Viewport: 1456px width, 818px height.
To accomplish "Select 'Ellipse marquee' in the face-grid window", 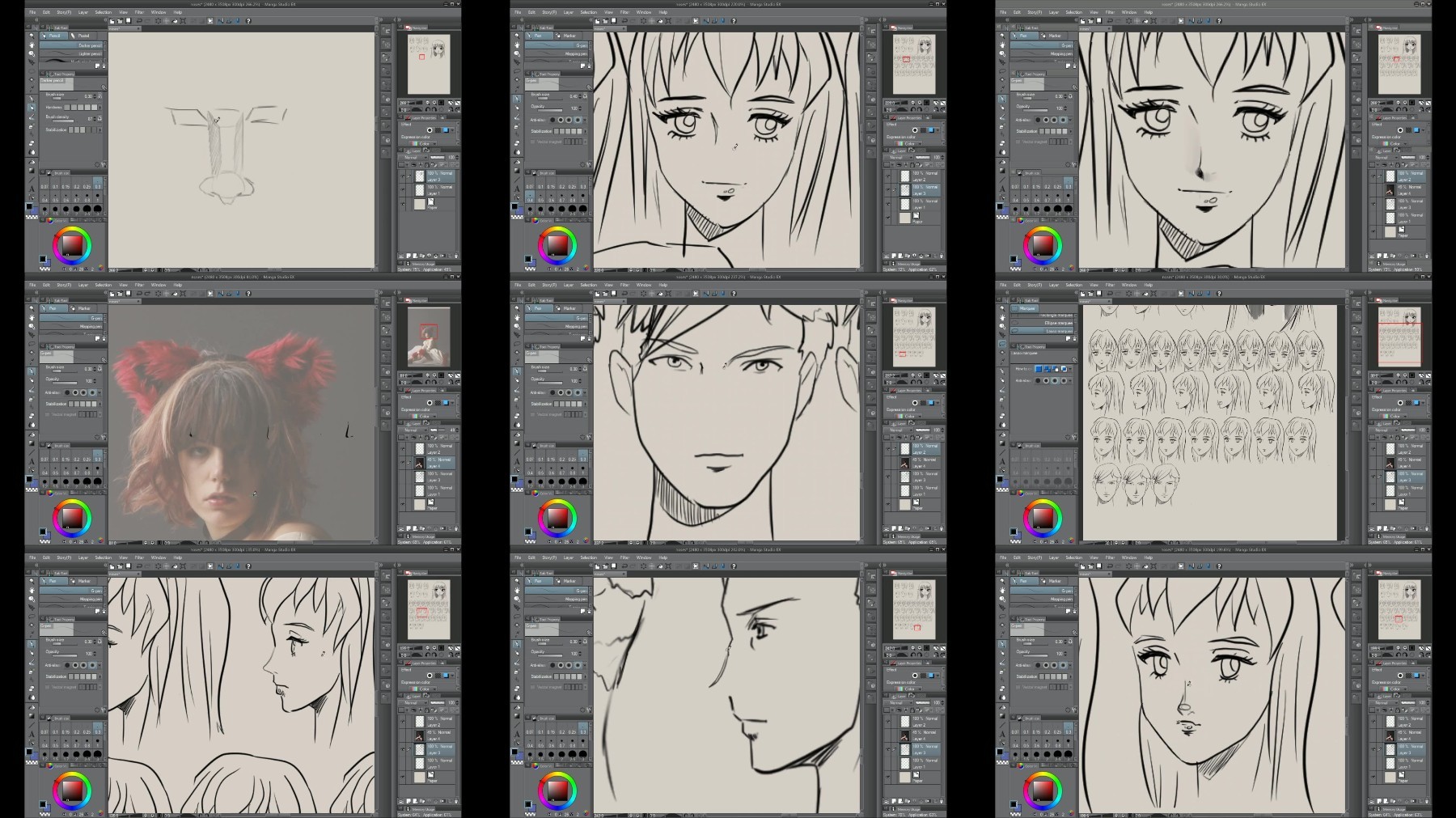I will coord(1042,323).
